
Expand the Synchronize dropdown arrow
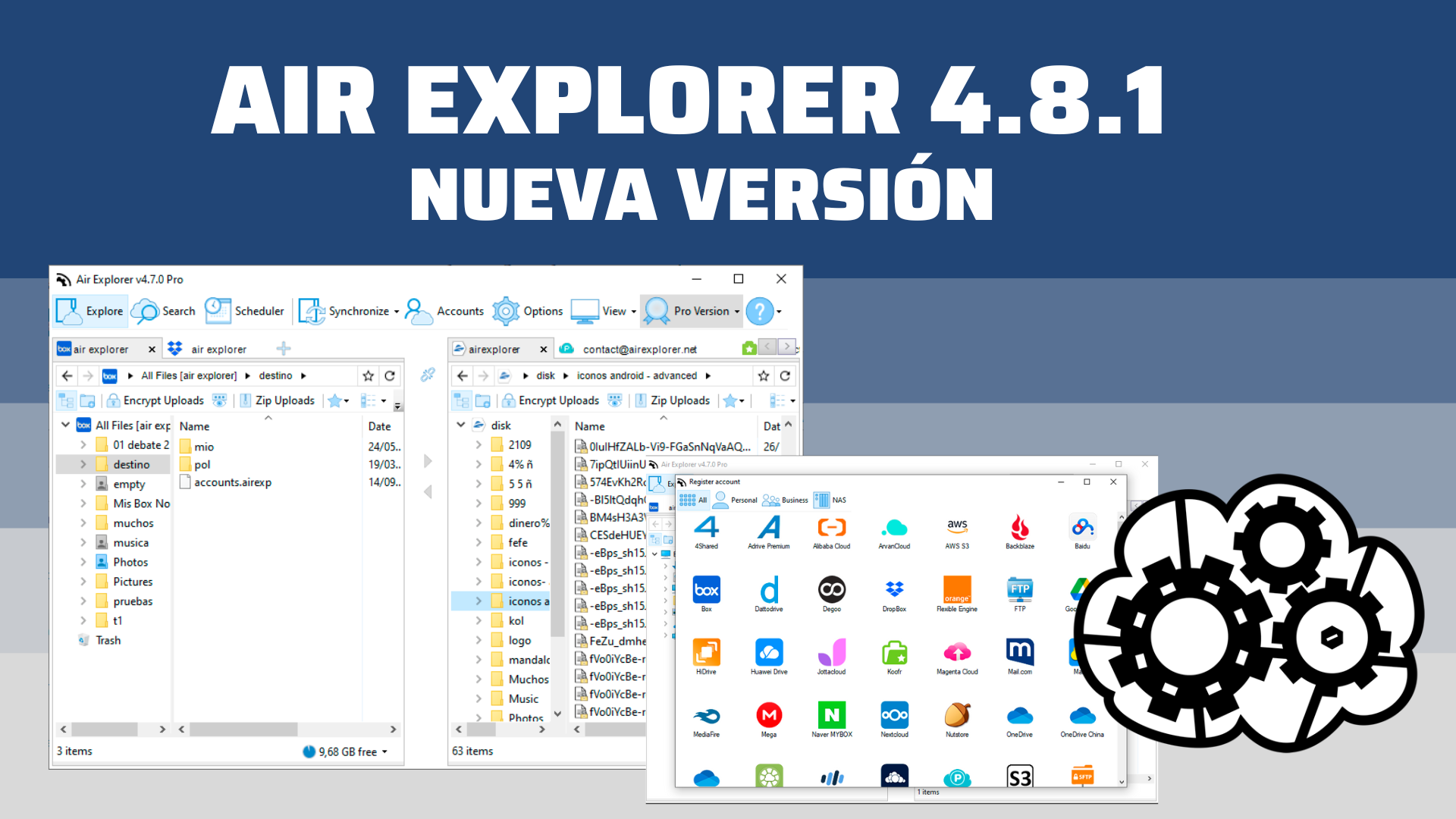coord(396,311)
